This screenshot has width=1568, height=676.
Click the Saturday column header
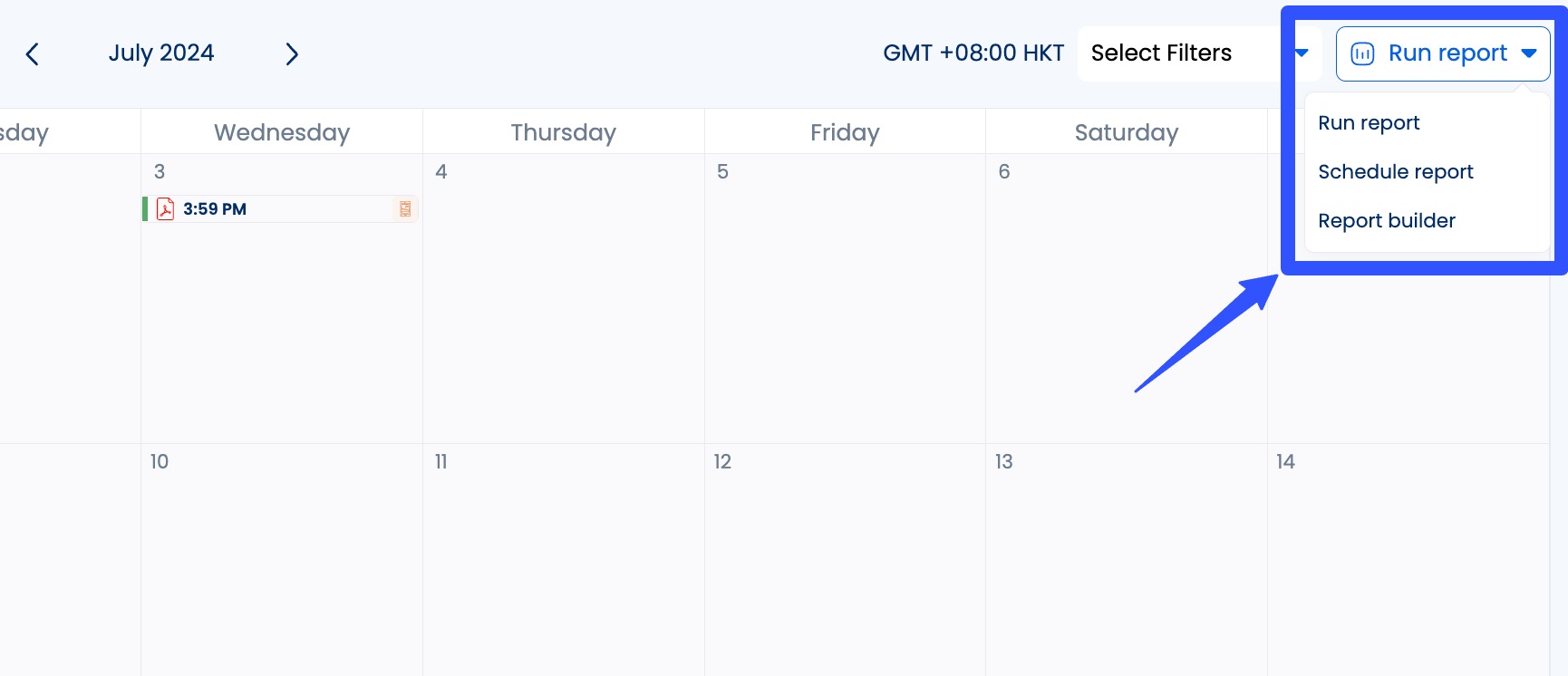(1127, 131)
